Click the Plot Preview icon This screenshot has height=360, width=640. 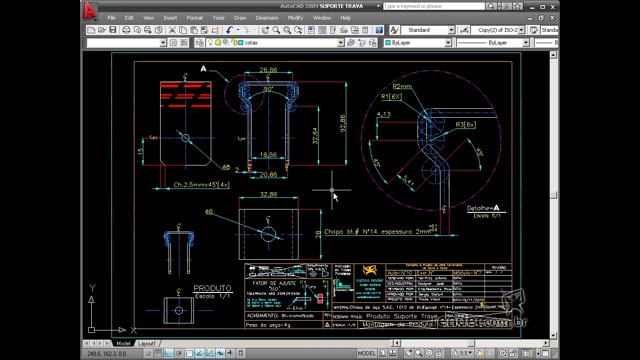coord(137,30)
